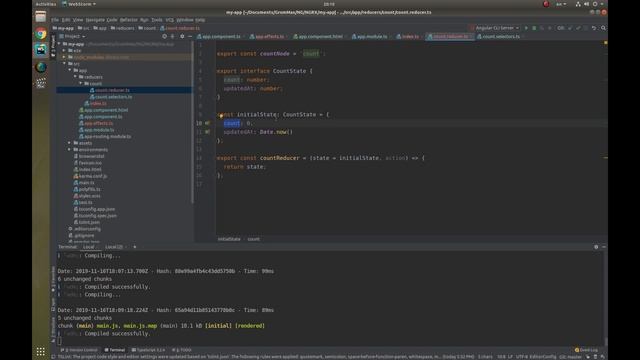Open the Navigate menu
This screenshot has width=640, height=360.
(x=95, y=20)
